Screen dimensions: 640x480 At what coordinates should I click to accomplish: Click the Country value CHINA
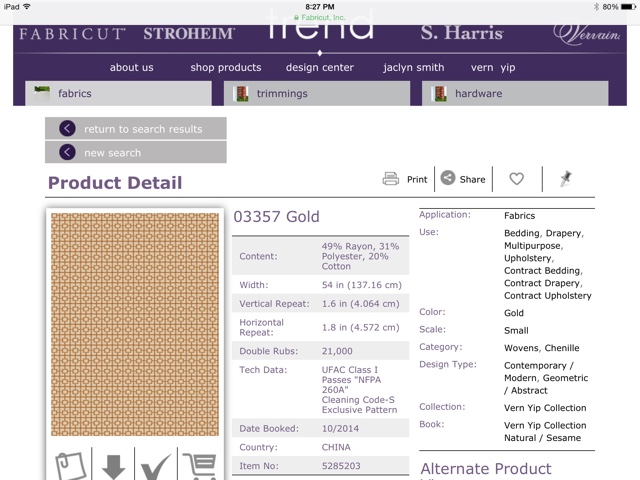(336, 447)
